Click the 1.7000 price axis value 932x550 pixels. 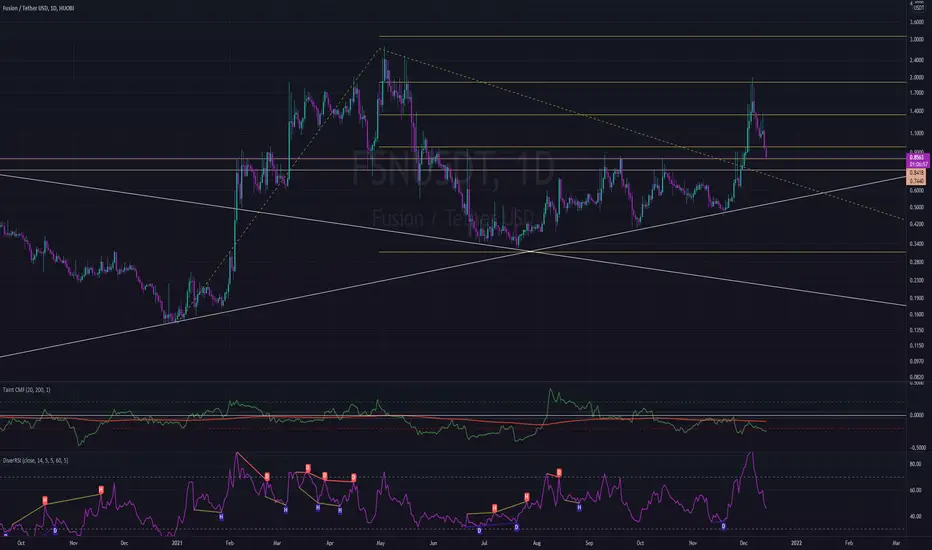pyautogui.click(x=917, y=93)
